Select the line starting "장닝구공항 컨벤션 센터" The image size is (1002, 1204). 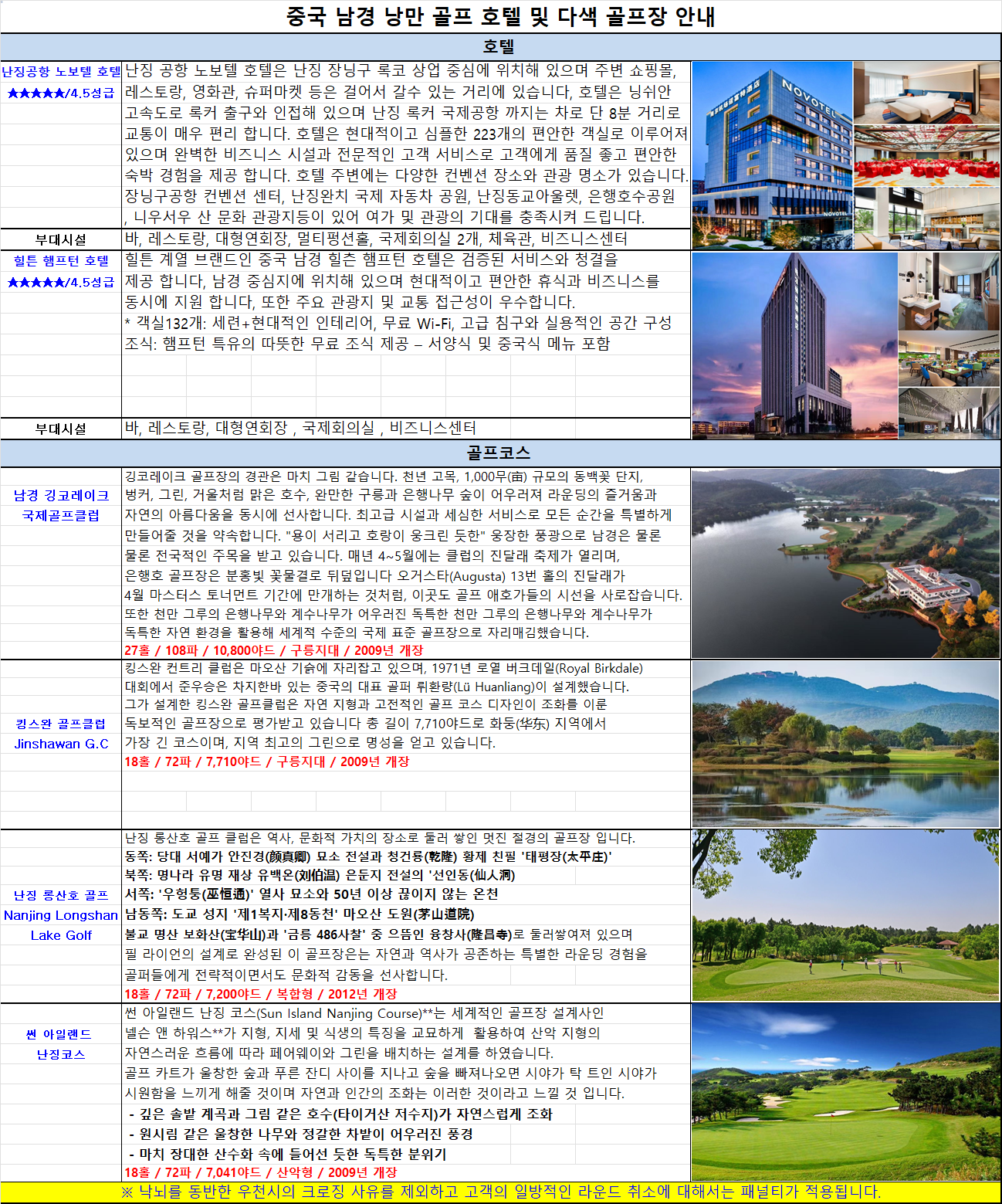pos(400,196)
